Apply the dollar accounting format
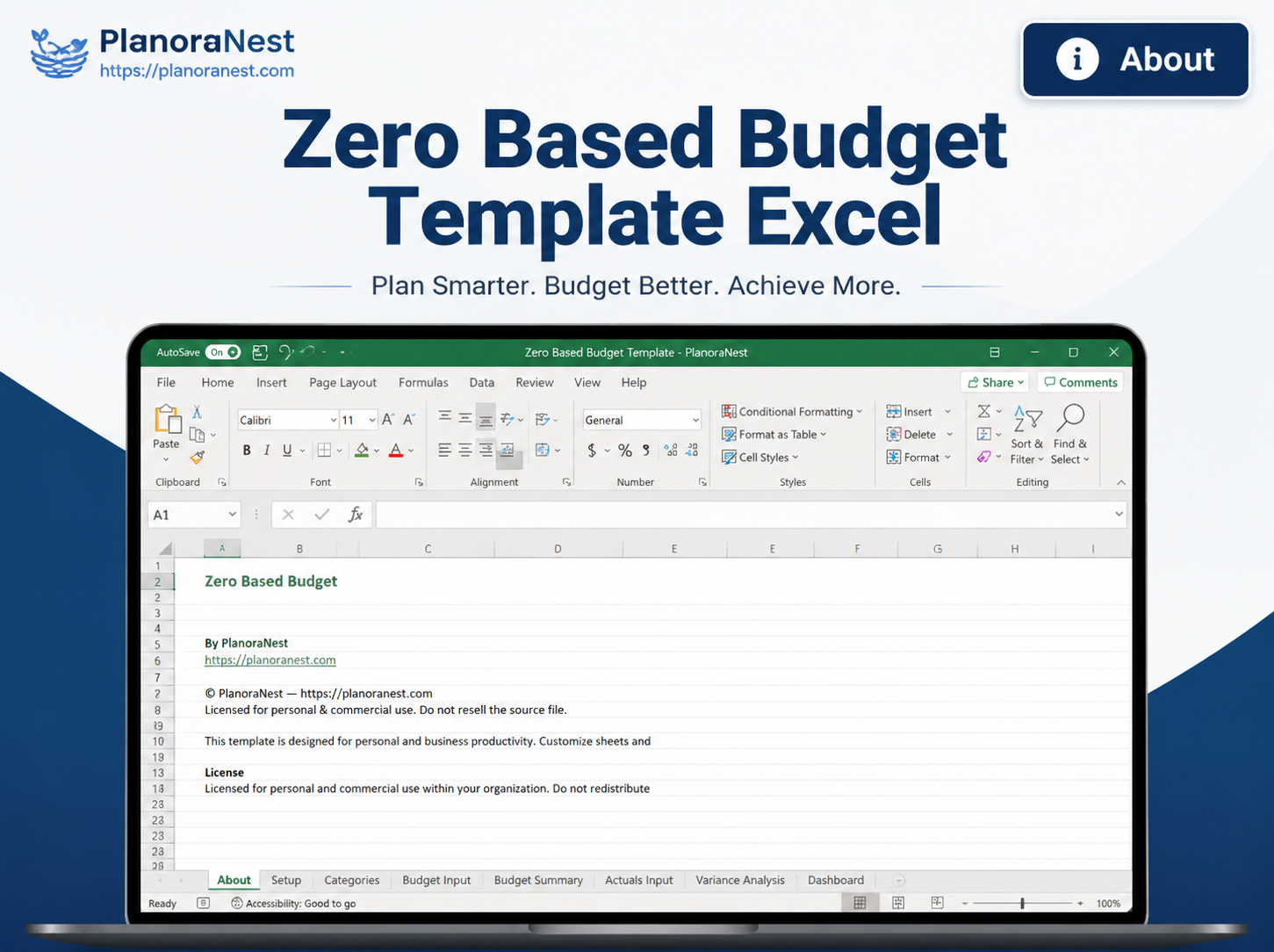This screenshot has width=1274, height=952. [593, 451]
